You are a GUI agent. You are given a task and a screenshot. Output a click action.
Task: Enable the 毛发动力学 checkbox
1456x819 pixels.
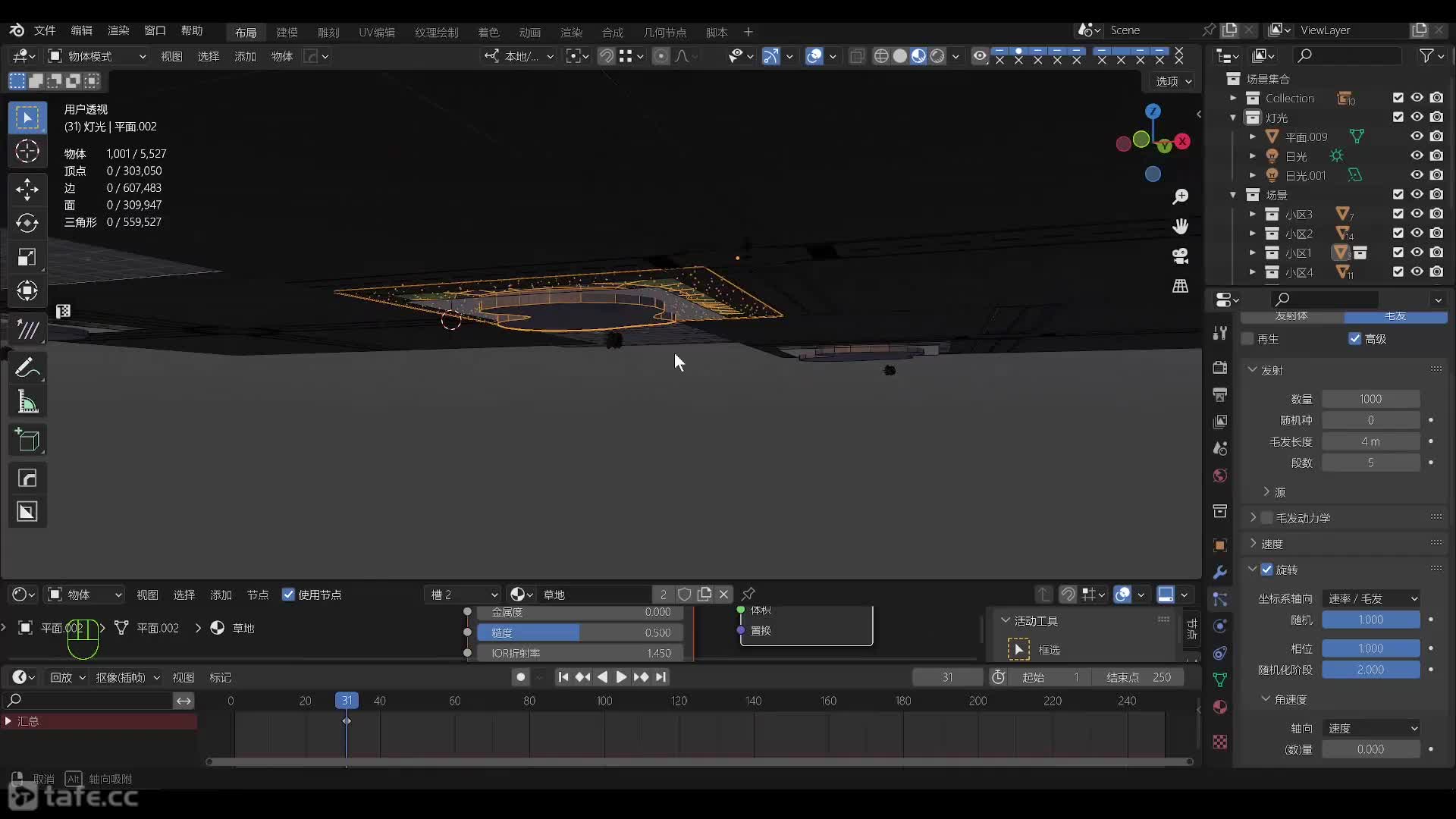click(x=1266, y=518)
